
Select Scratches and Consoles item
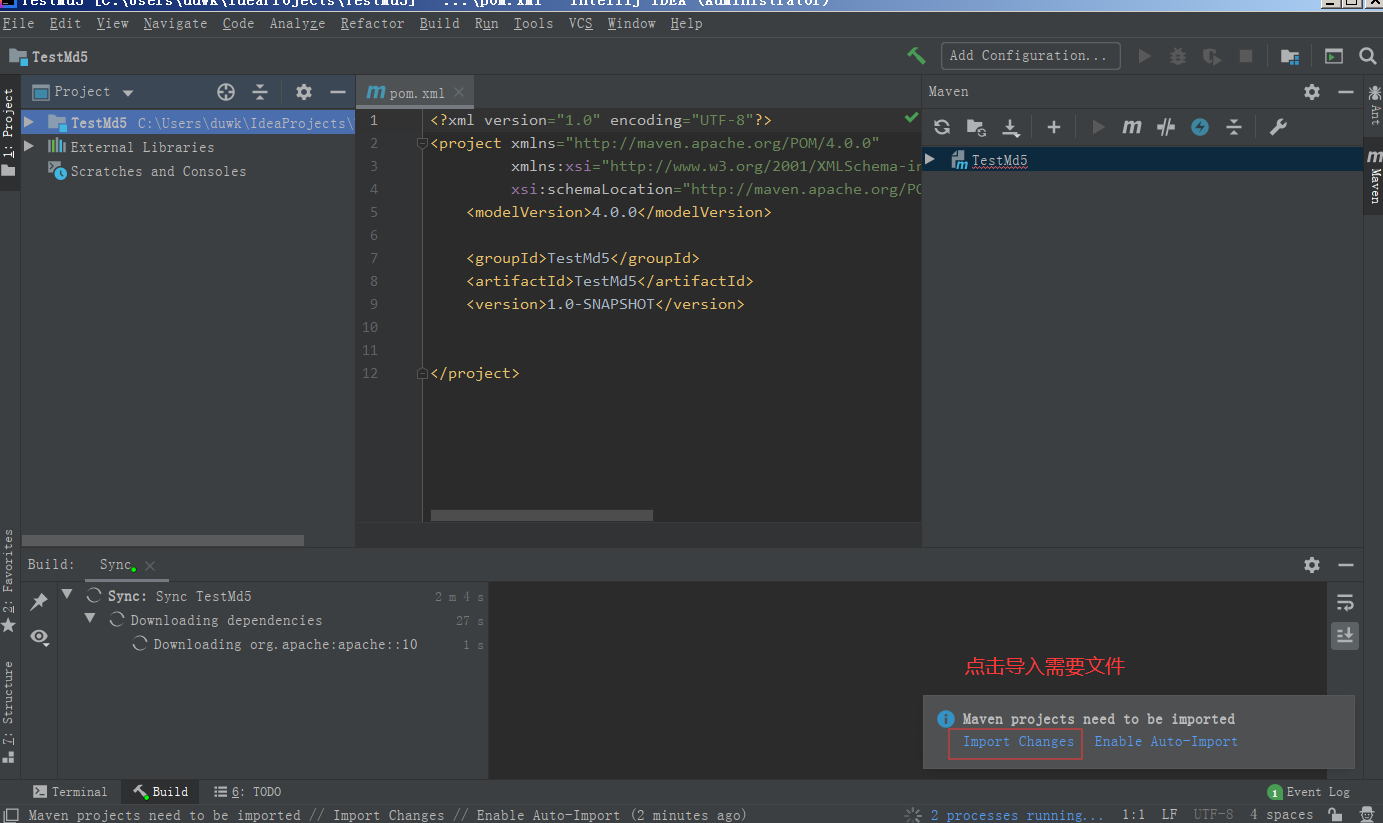pos(158,171)
